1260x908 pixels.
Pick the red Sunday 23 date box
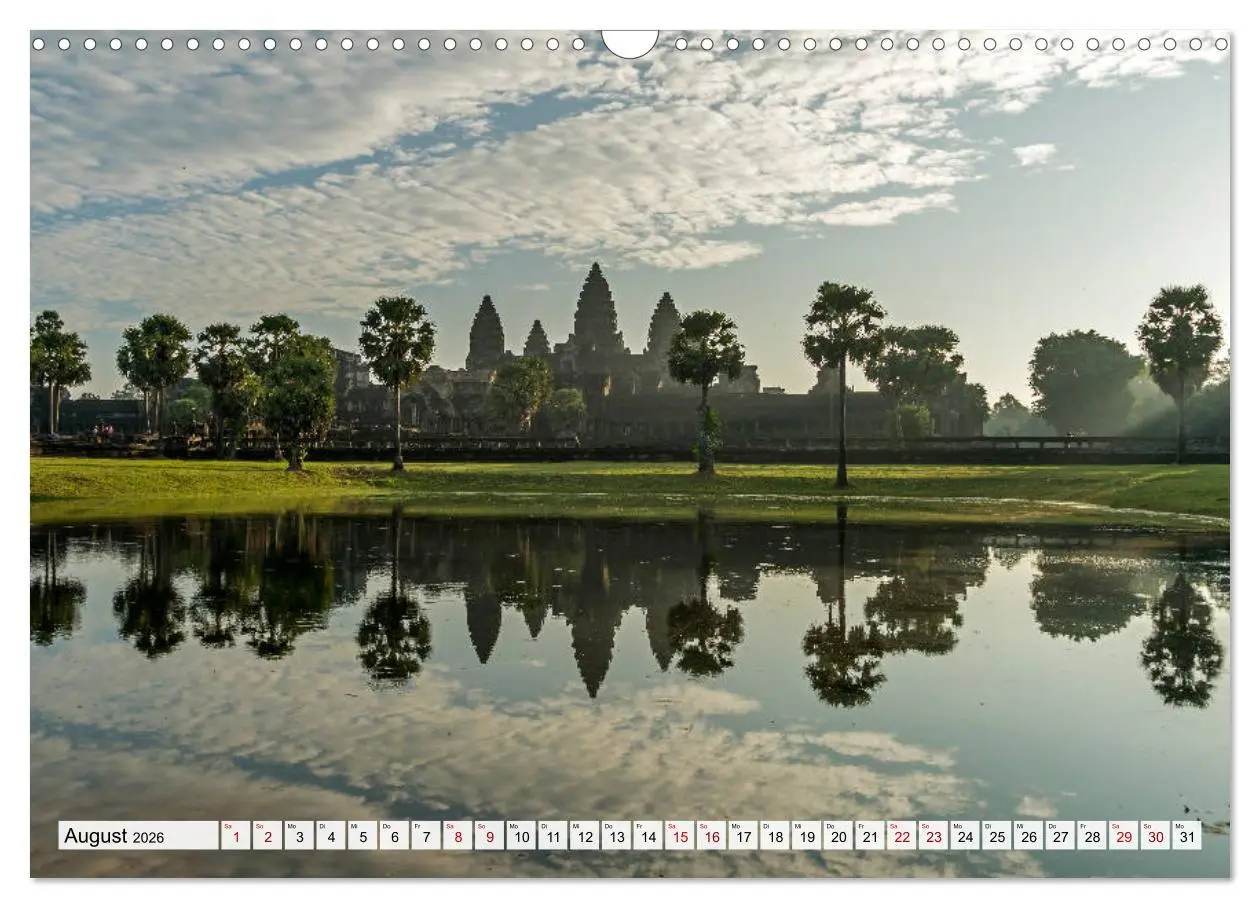point(933,836)
